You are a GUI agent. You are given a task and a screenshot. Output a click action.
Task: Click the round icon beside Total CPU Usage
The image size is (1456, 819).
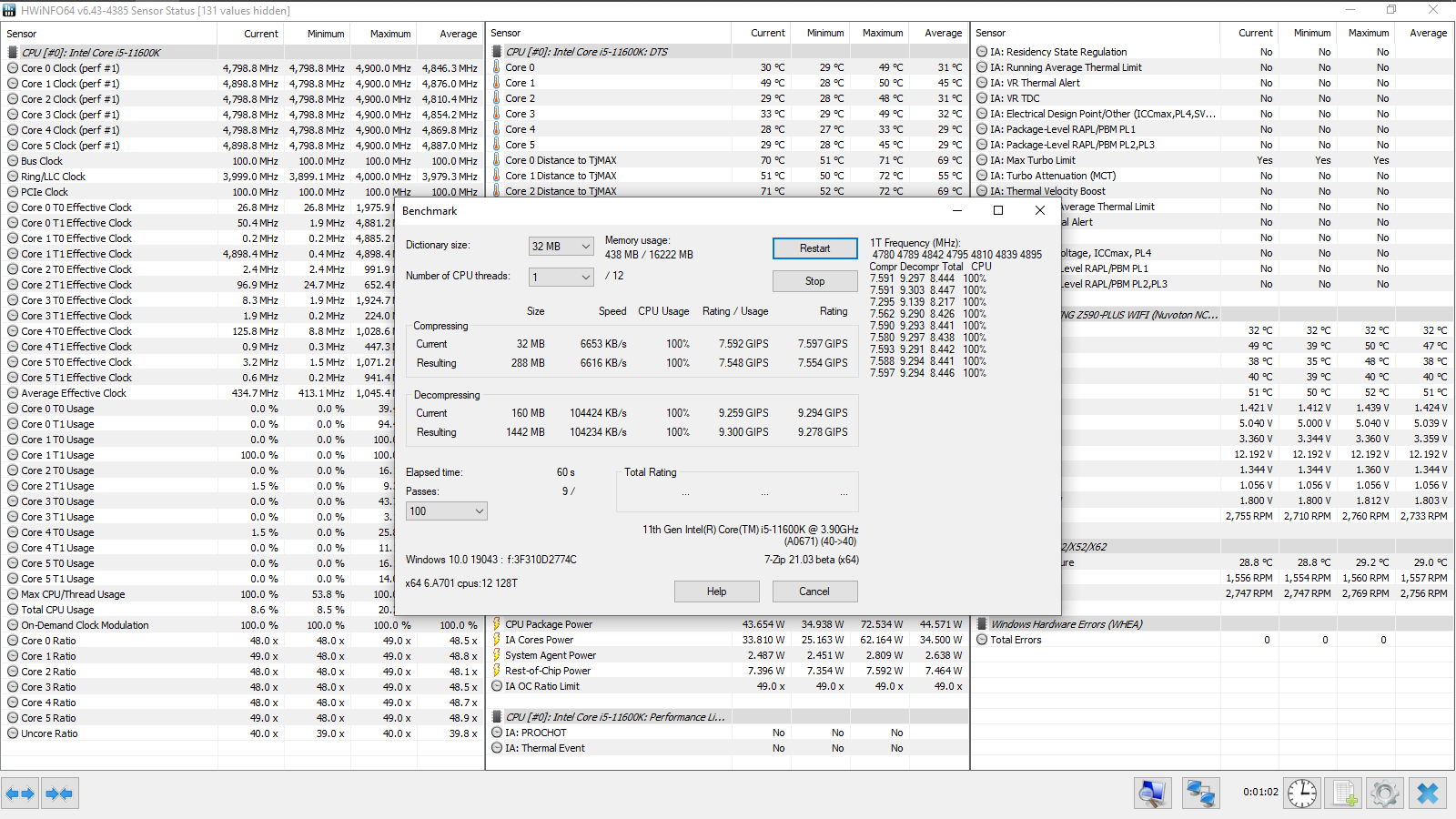point(13,610)
